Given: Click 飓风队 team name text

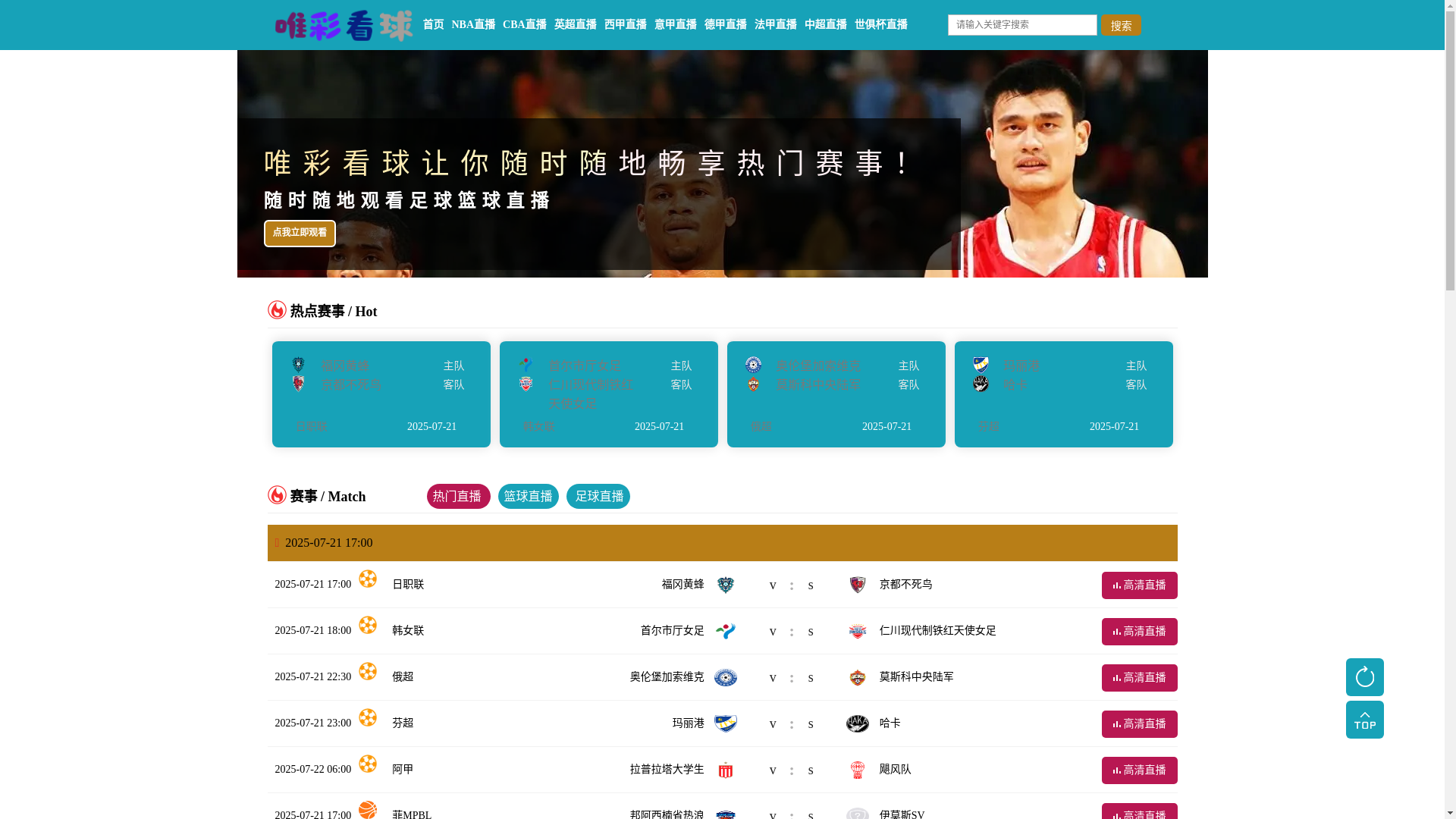Looking at the screenshot, I should 896,770.
